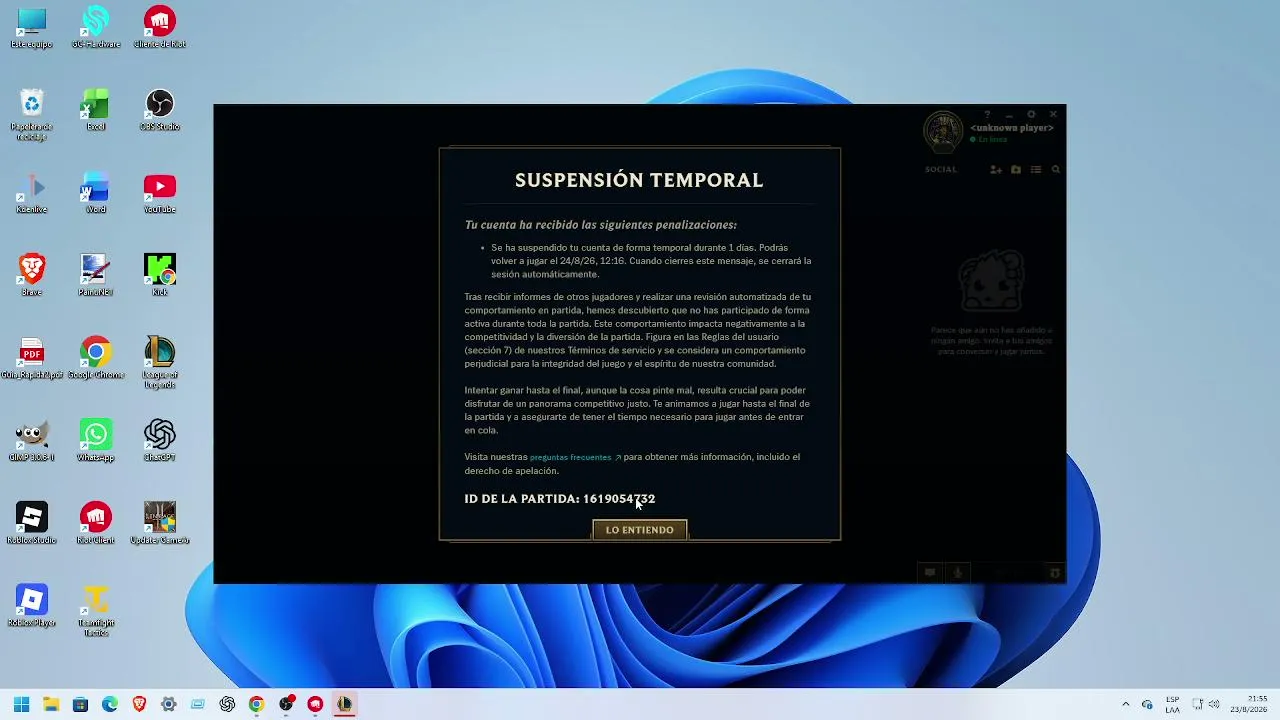Open Kick desktop shortcut
Screen dimensions: 1280x720
pyautogui.click(x=160, y=275)
